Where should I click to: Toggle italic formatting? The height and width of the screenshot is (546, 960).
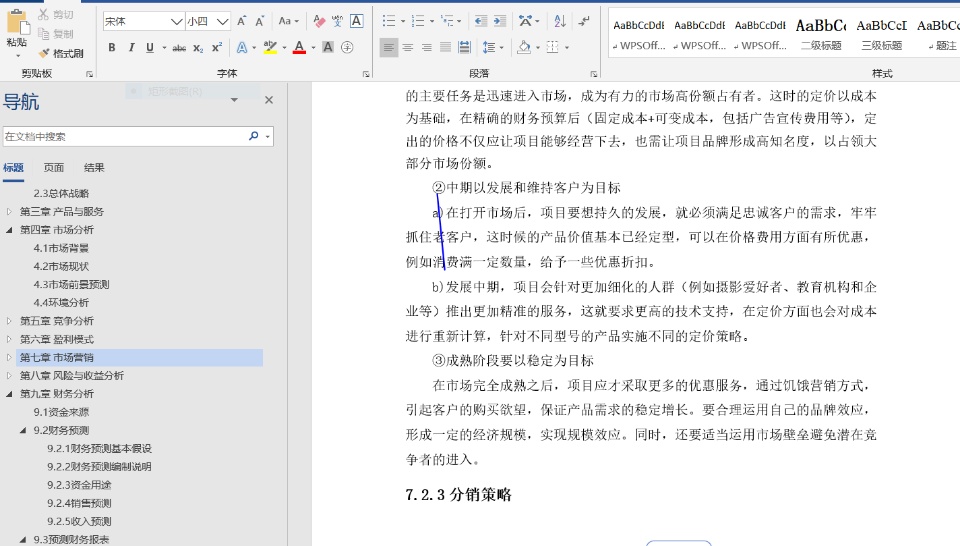pos(131,47)
